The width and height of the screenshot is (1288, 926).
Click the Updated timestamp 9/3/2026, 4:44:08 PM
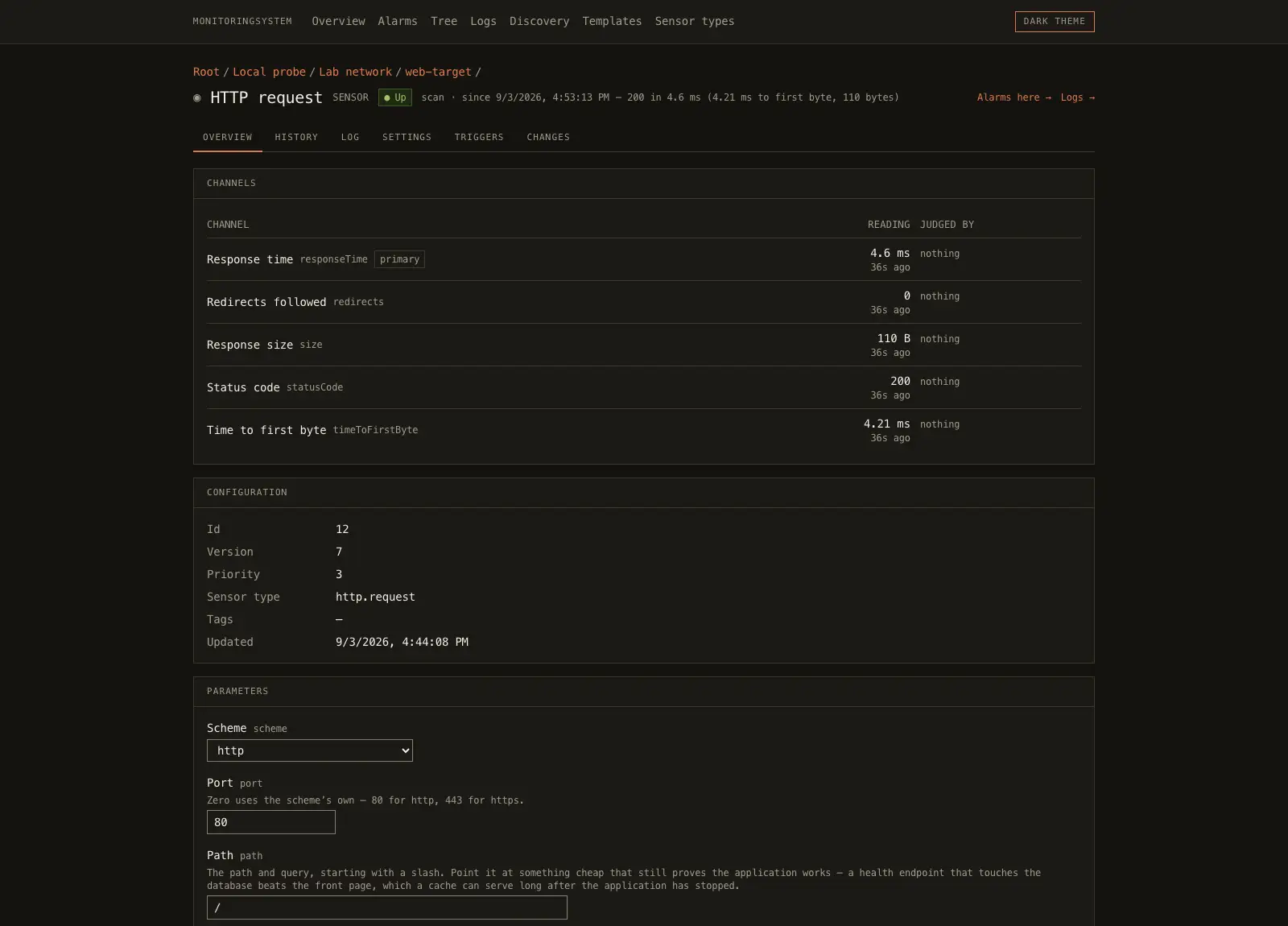402,642
